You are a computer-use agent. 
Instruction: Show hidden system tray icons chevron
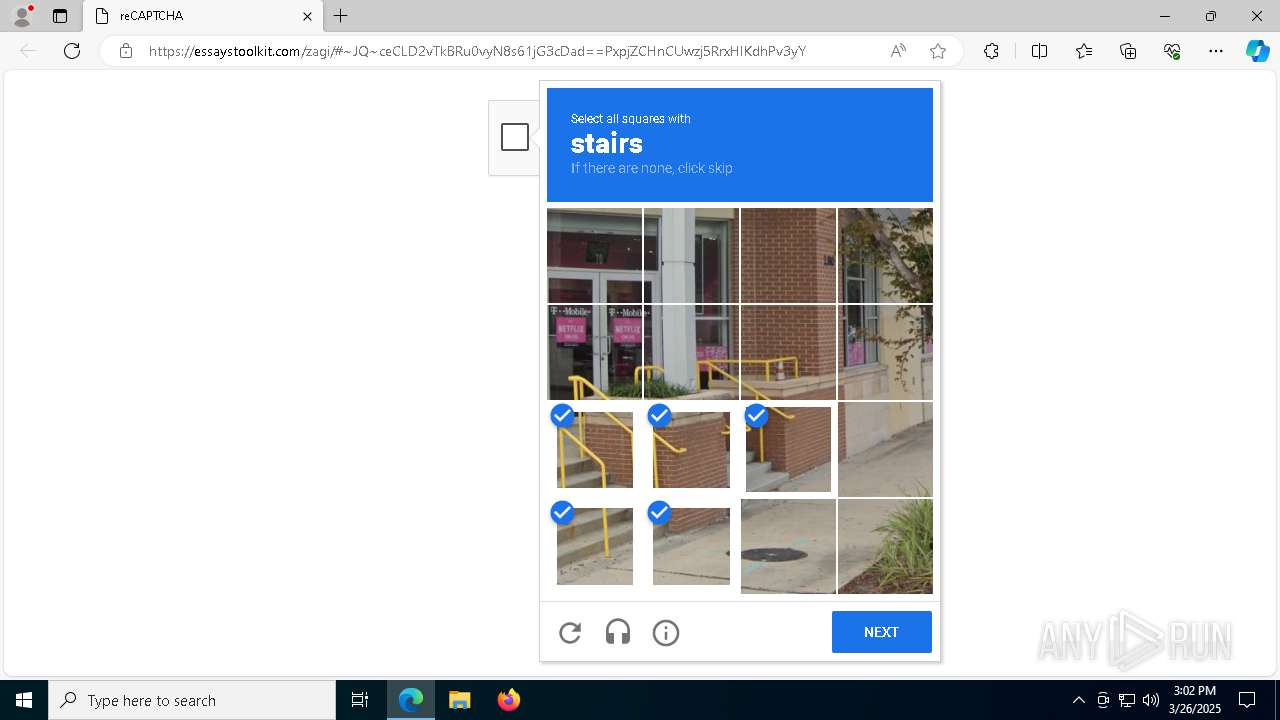[x=1078, y=700]
